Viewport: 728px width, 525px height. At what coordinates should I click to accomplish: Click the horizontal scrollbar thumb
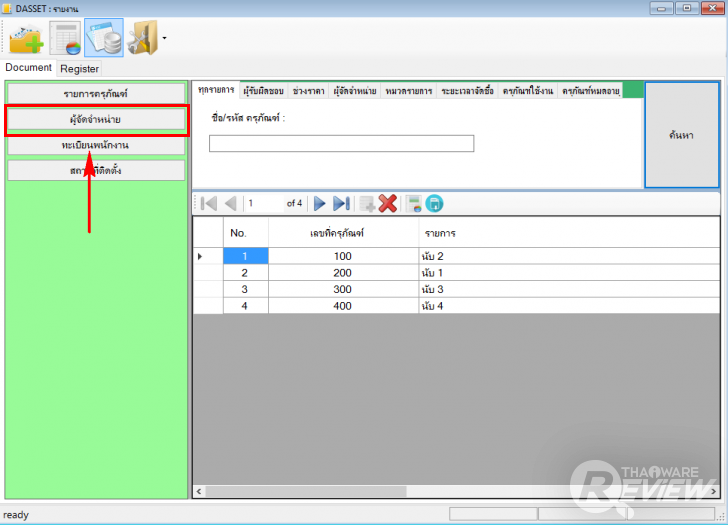pyautogui.click(x=306, y=491)
